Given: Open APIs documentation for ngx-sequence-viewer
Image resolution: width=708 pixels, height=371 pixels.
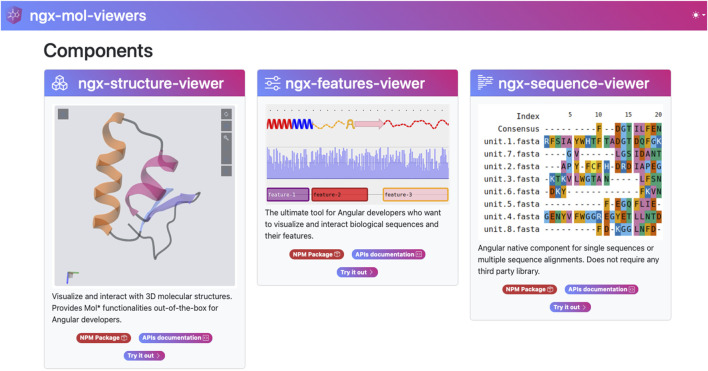Looking at the screenshot, I should (x=601, y=289).
